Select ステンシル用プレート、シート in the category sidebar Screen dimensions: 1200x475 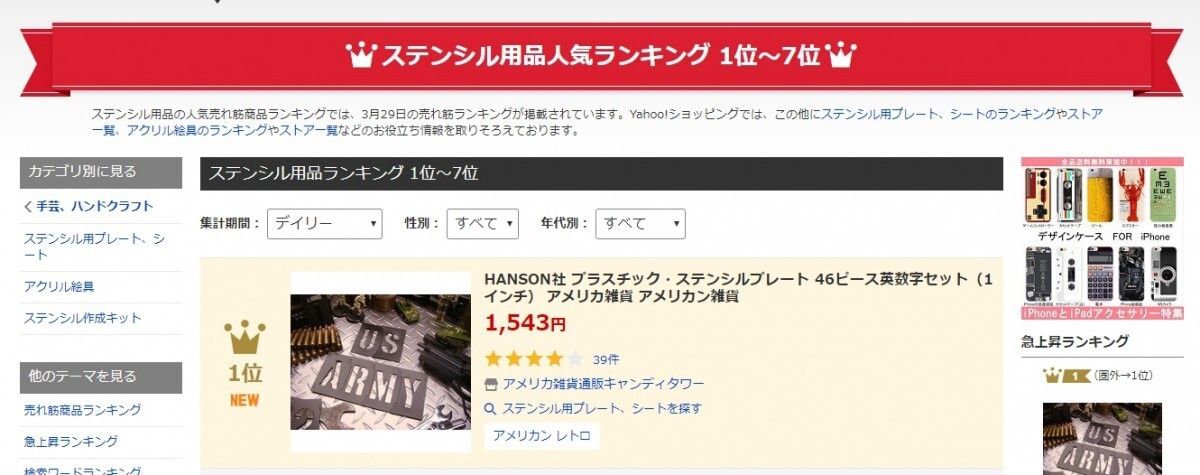click(x=94, y=247)
